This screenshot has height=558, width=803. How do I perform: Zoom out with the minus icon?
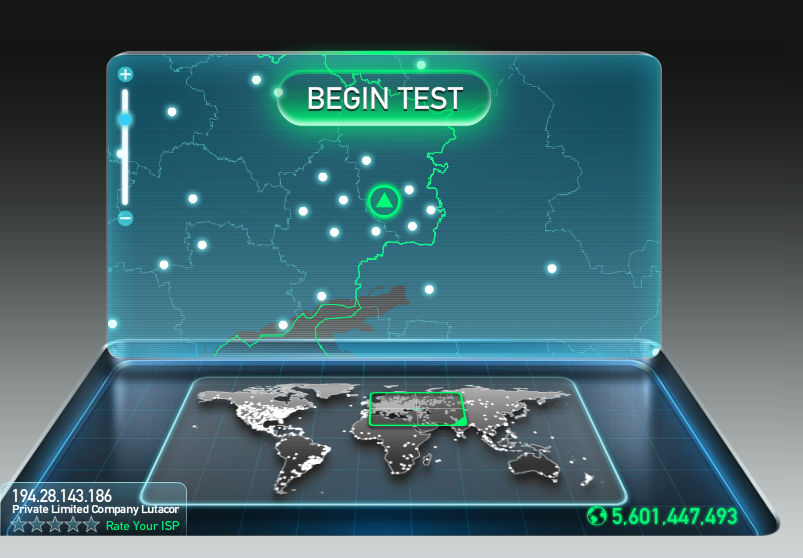pyautogui.click(x=125, y=218)
